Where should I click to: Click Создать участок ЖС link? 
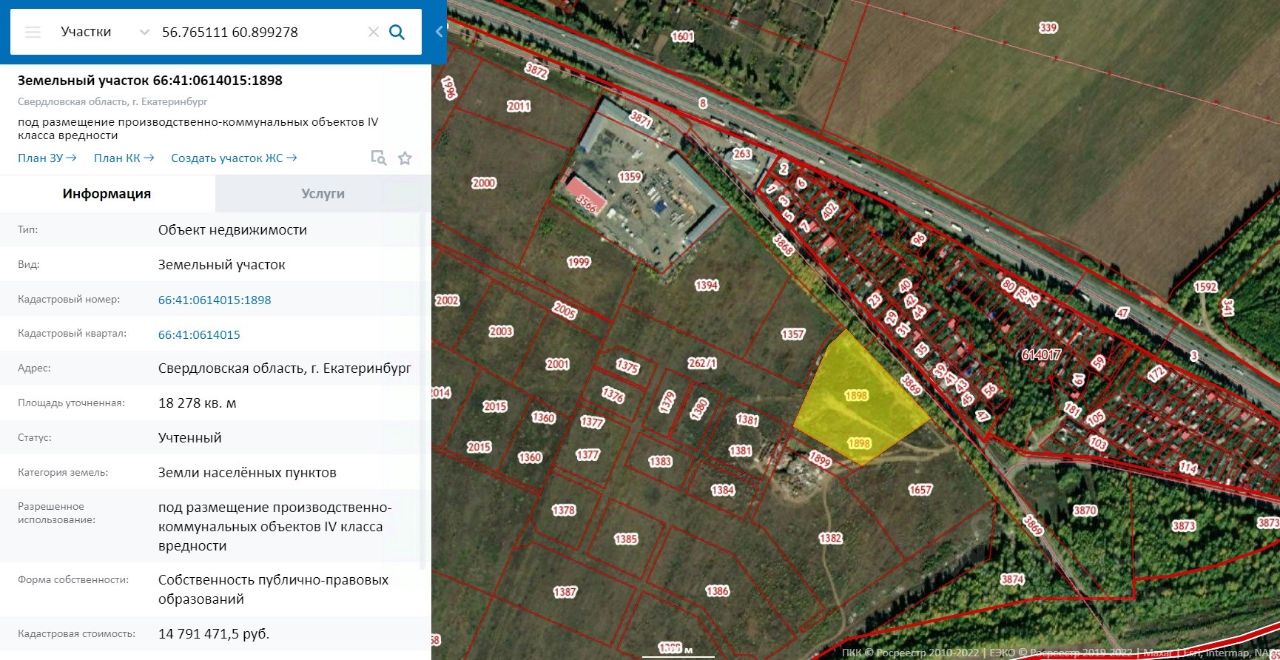click(x=234, y=158)
